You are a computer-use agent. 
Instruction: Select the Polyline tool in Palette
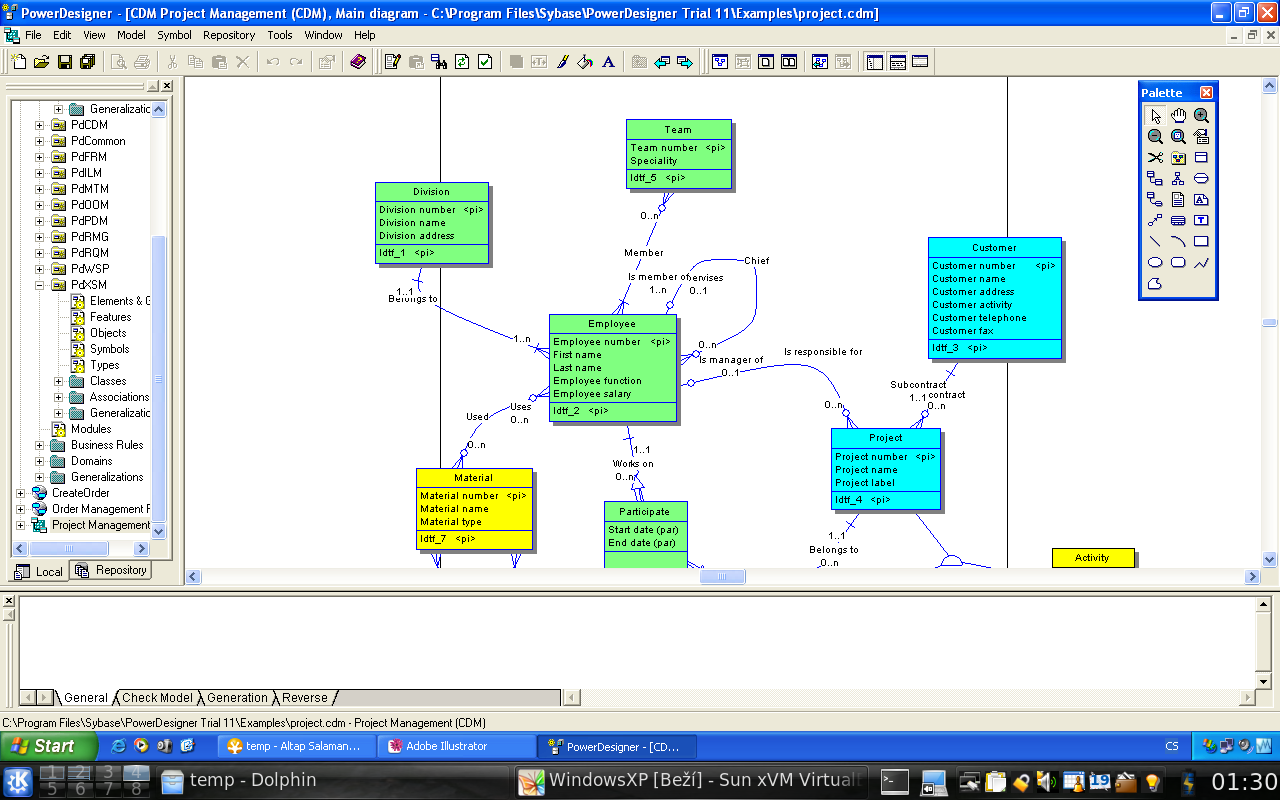tap(1201, 262)
